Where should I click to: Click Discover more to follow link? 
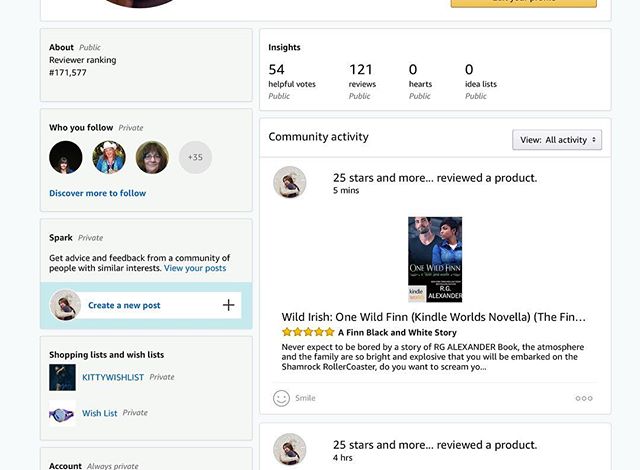(97, 193)
